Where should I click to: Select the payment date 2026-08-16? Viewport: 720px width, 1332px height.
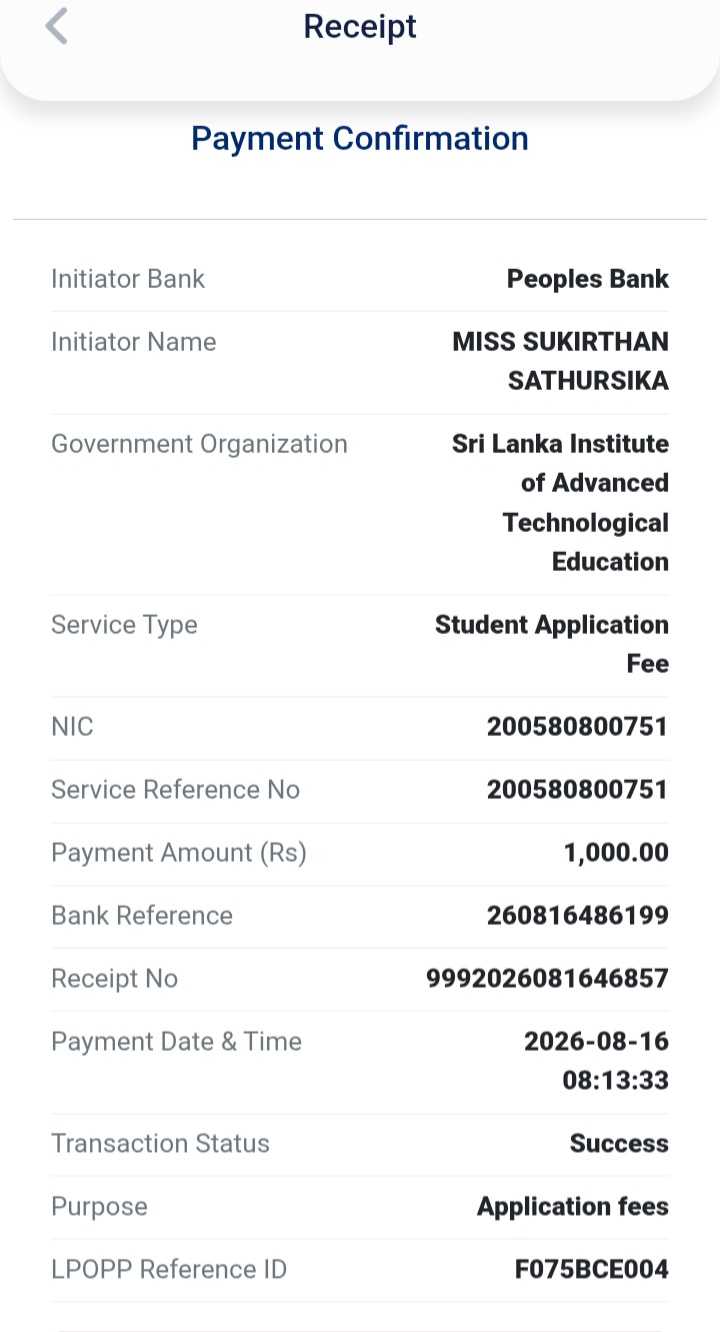click(x=597, y=1041)
